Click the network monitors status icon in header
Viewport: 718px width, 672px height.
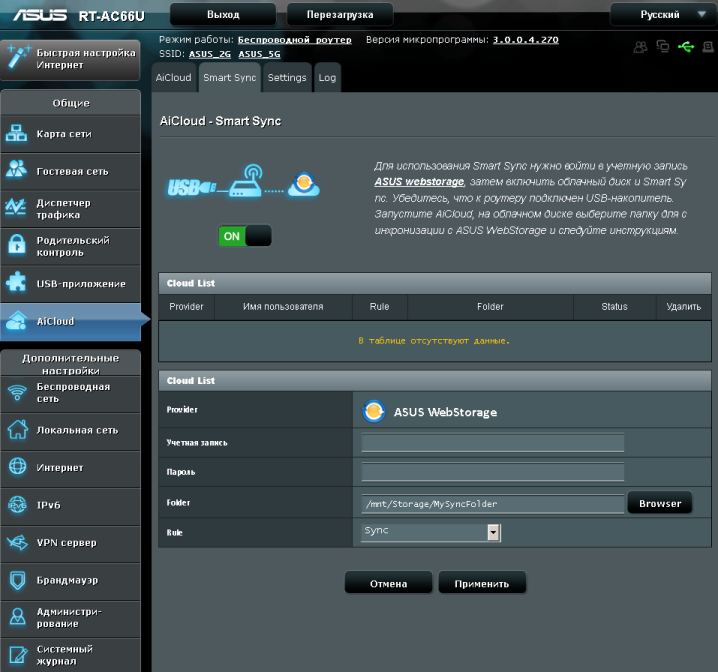pos(663,46)
